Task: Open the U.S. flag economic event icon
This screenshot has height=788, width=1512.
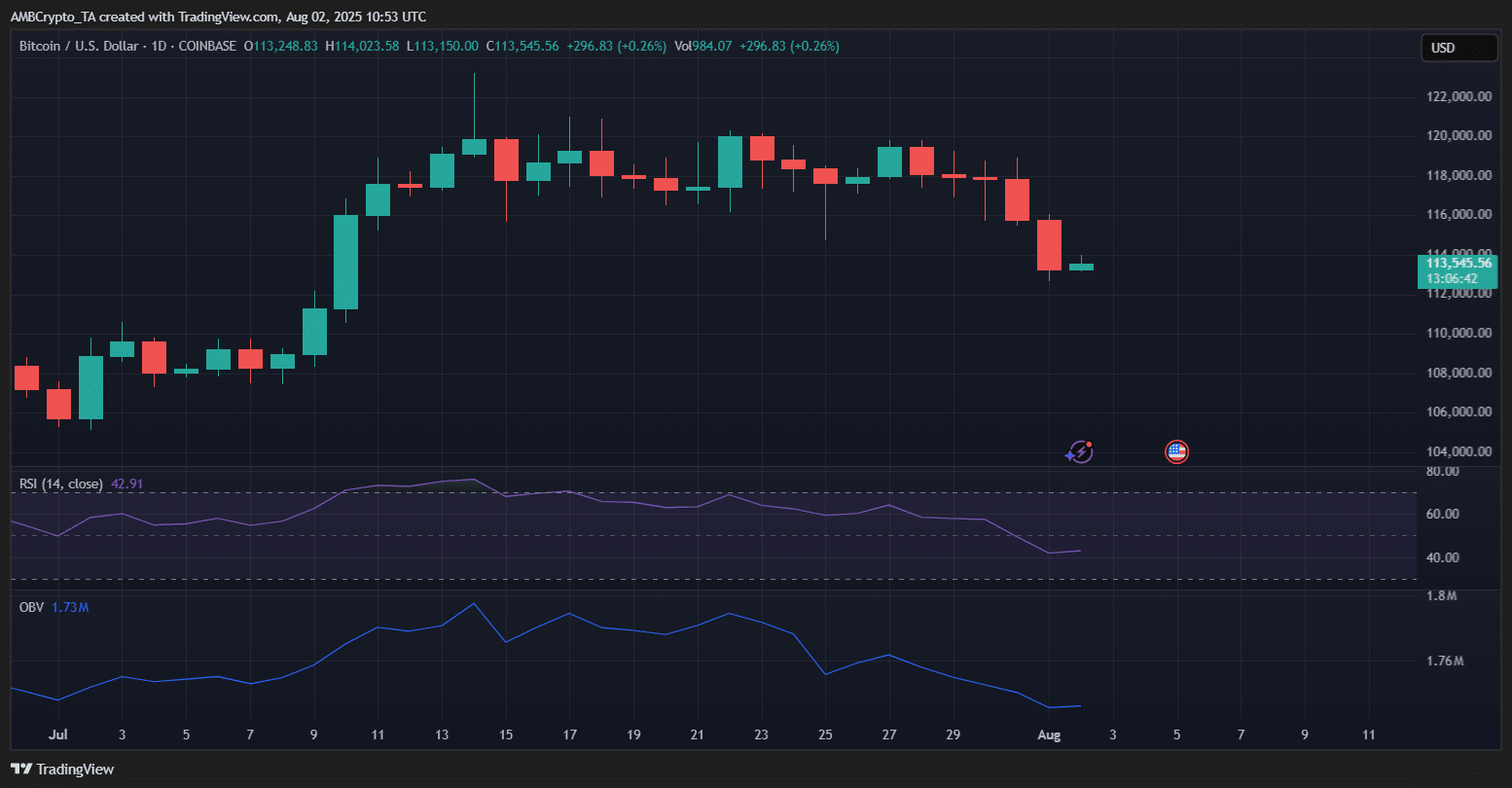Action: pos(1176,451)
